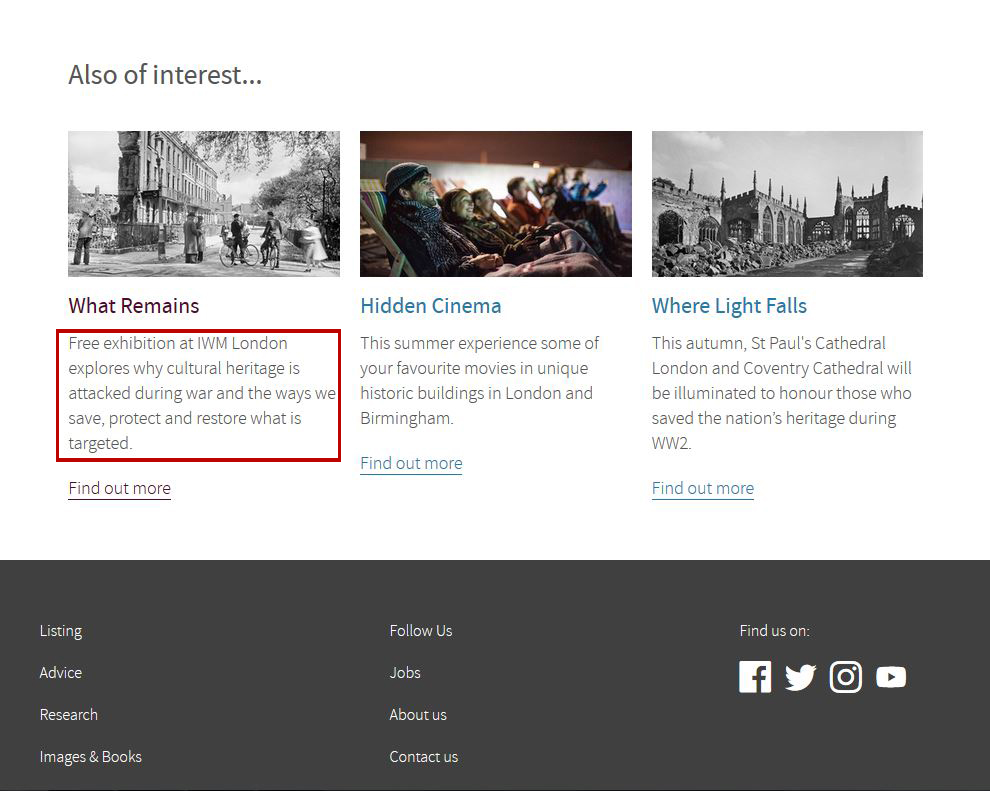Open the Advice footer link
This screenshot has height=791, width=990.
coord(61,673)
